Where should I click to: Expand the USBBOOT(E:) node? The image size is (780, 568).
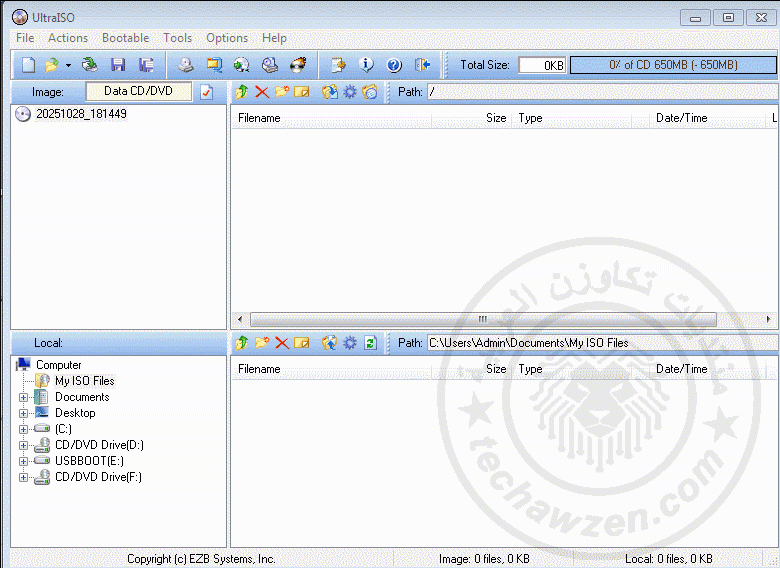coord(23,461)
